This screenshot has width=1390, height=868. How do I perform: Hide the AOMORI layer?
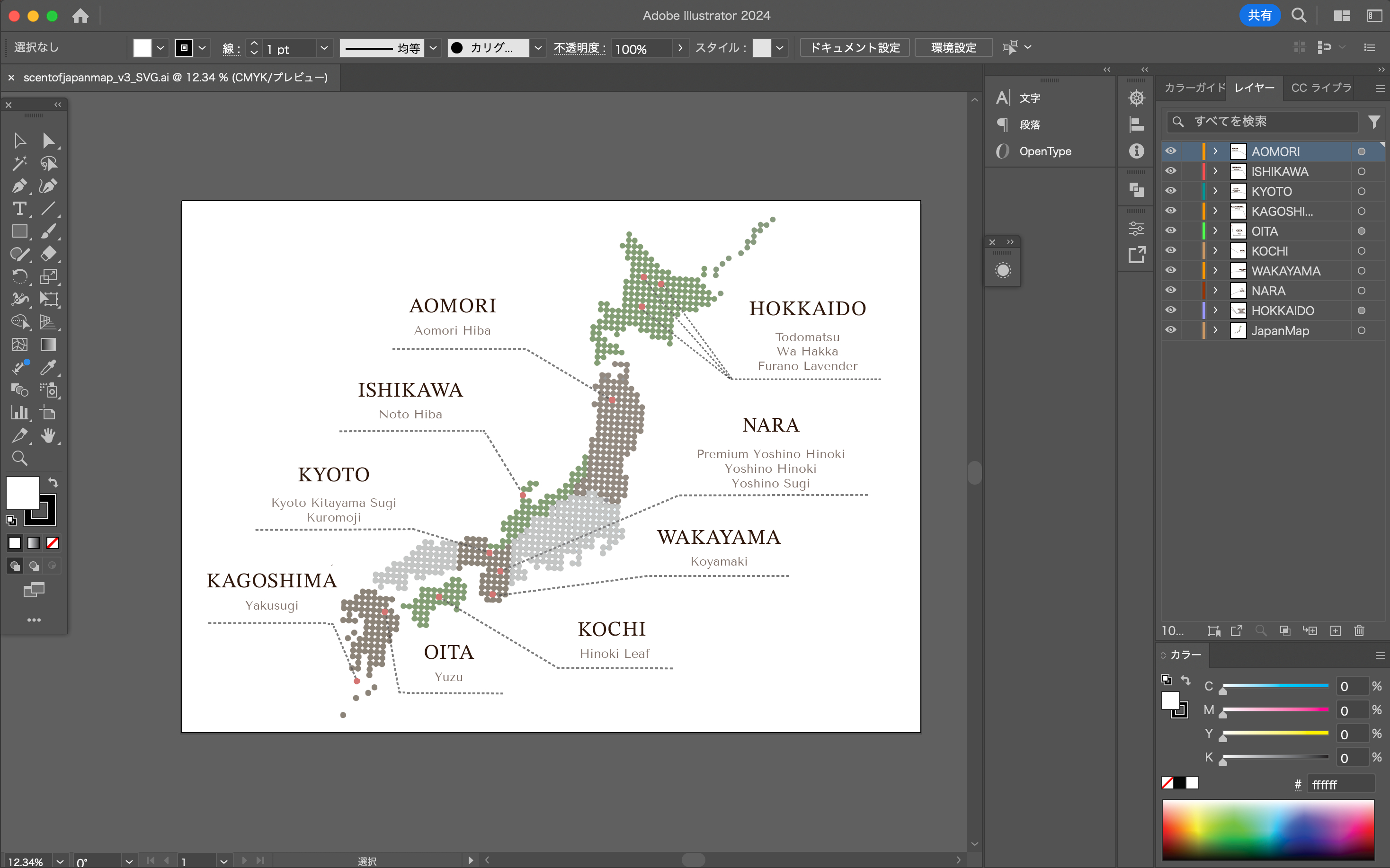coord(1171,151)
